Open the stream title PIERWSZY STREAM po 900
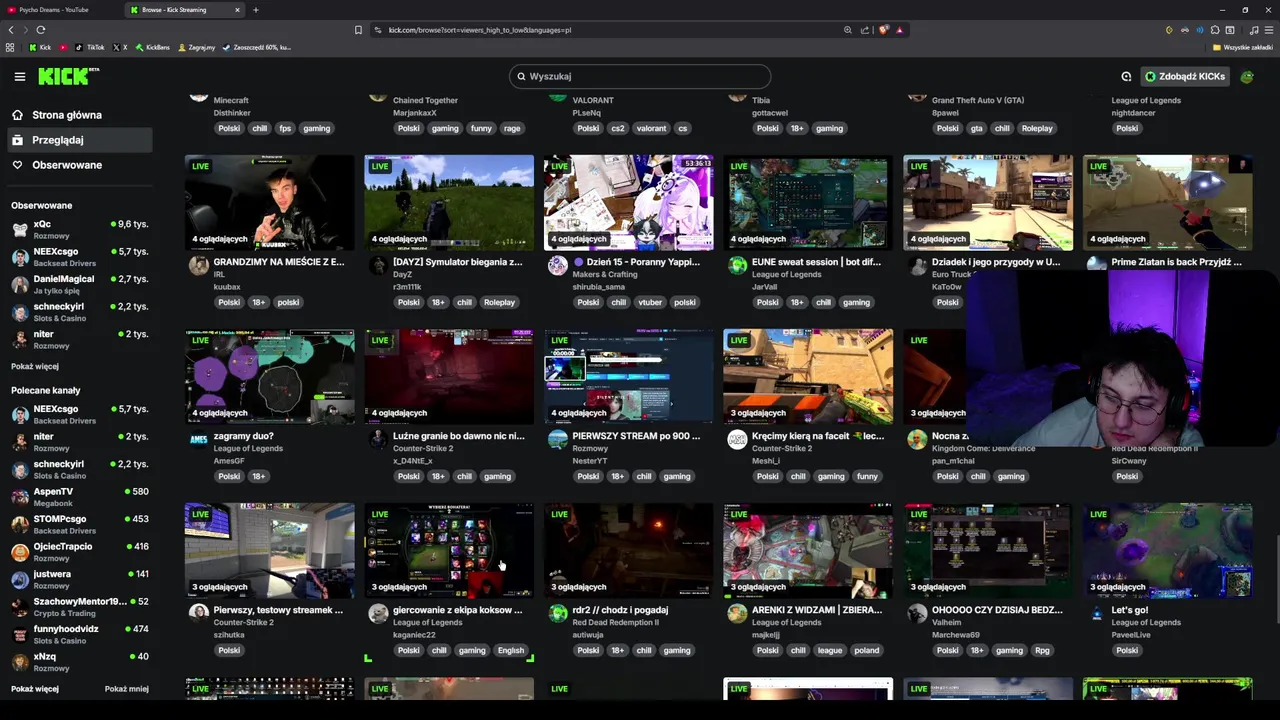The width and height of the screenshot is (1280, 720). (636, 436)
